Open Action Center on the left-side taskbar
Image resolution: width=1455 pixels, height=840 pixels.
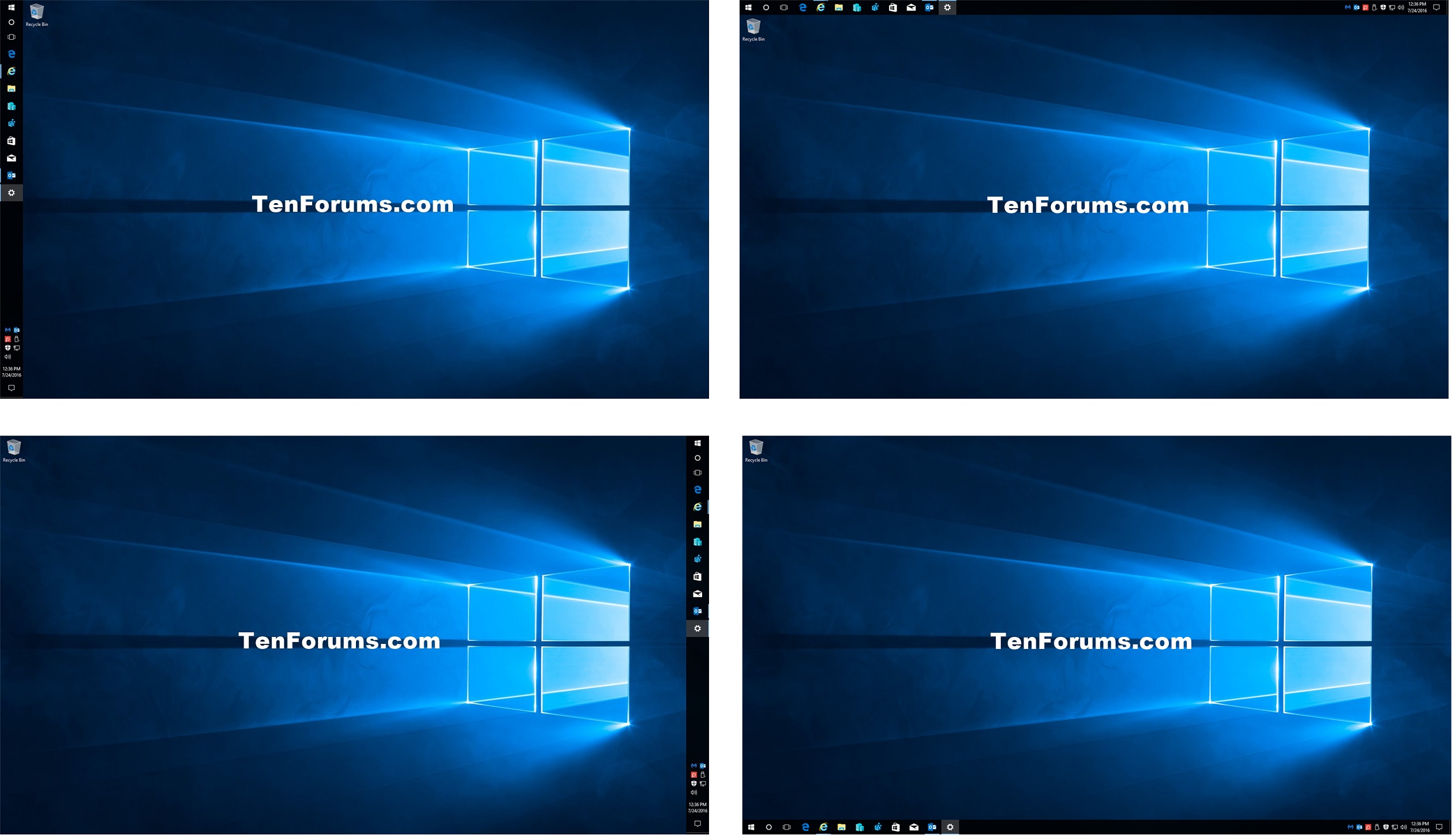[x=11, y=388]
